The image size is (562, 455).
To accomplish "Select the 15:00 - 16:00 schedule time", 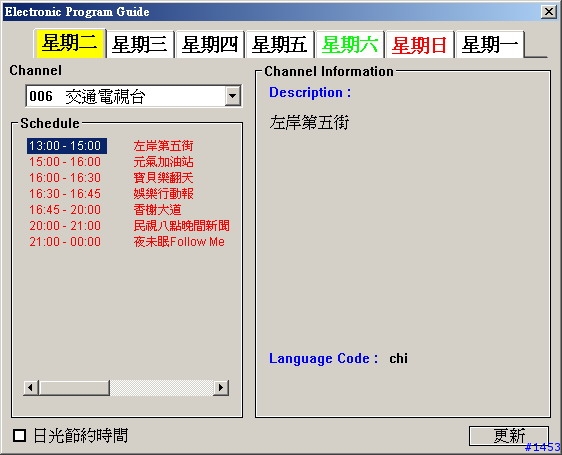I will click(x=65, y=162).
